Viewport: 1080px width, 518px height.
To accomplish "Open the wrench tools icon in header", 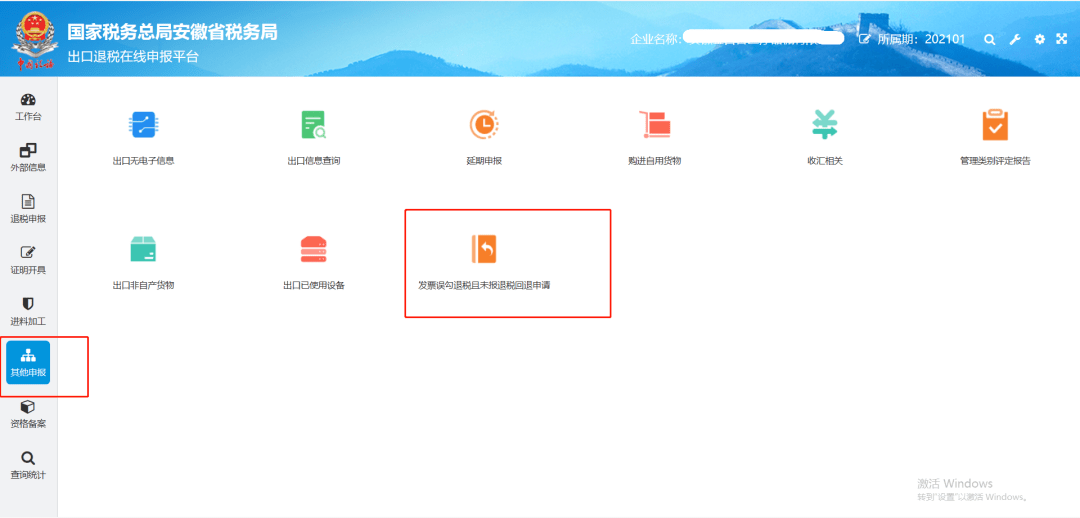I will coord(1014,39).
